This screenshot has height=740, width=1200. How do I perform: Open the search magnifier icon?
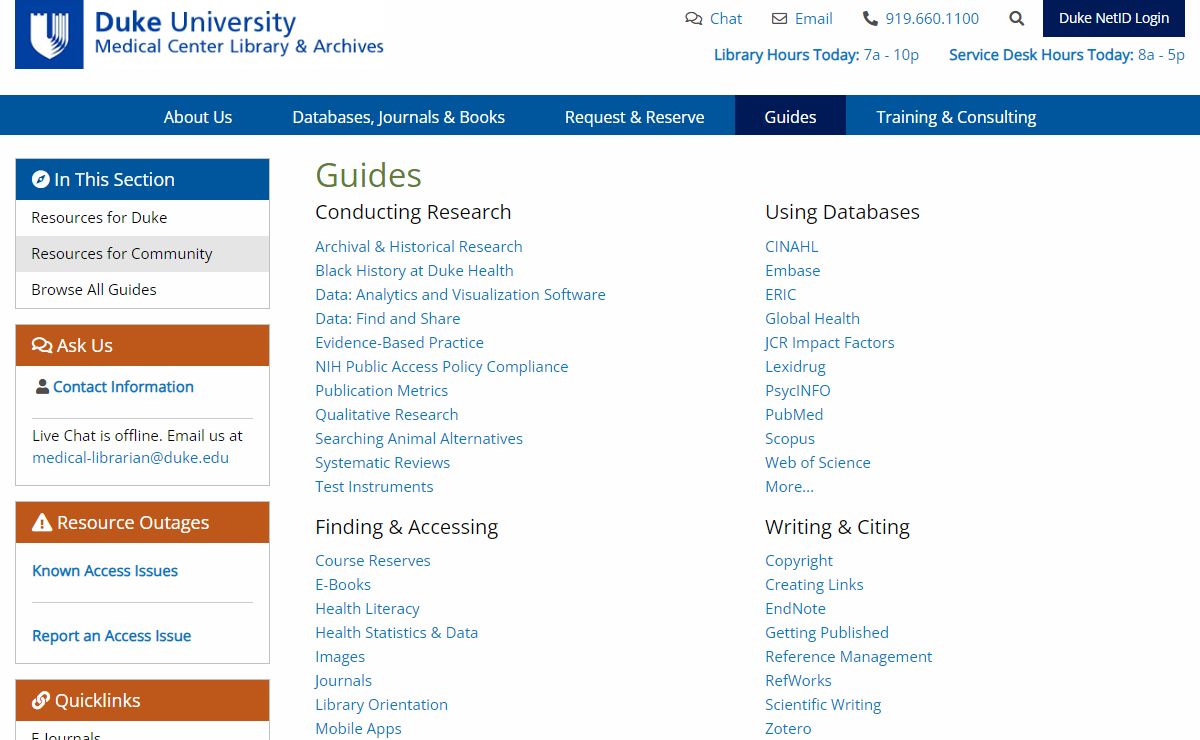pyautogui.click(x=1017, y=18)
